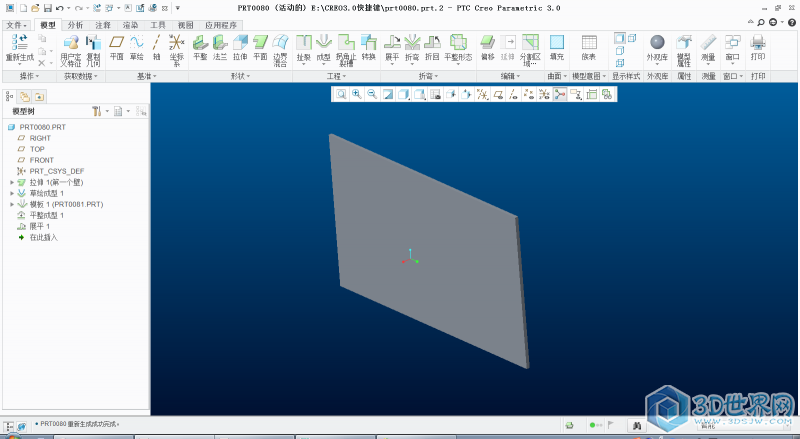Select the 边界混合 boundary blend tool
This screenshot has width=800, height=439.
[x=280, y=51]
